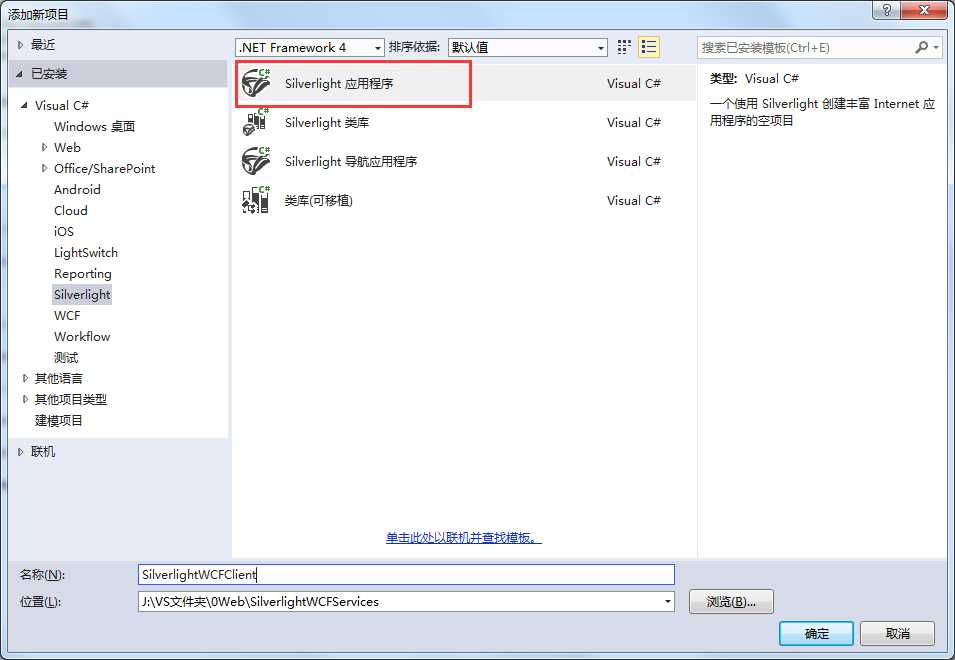Open the search options dropdown arrow
The height and width of the screenshot is (660, 955).
(936, 47)
